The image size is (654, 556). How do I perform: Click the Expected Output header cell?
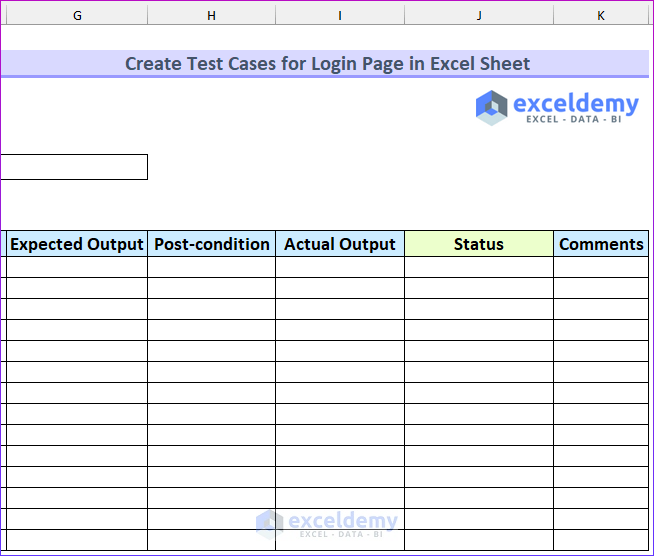point(77,244)
